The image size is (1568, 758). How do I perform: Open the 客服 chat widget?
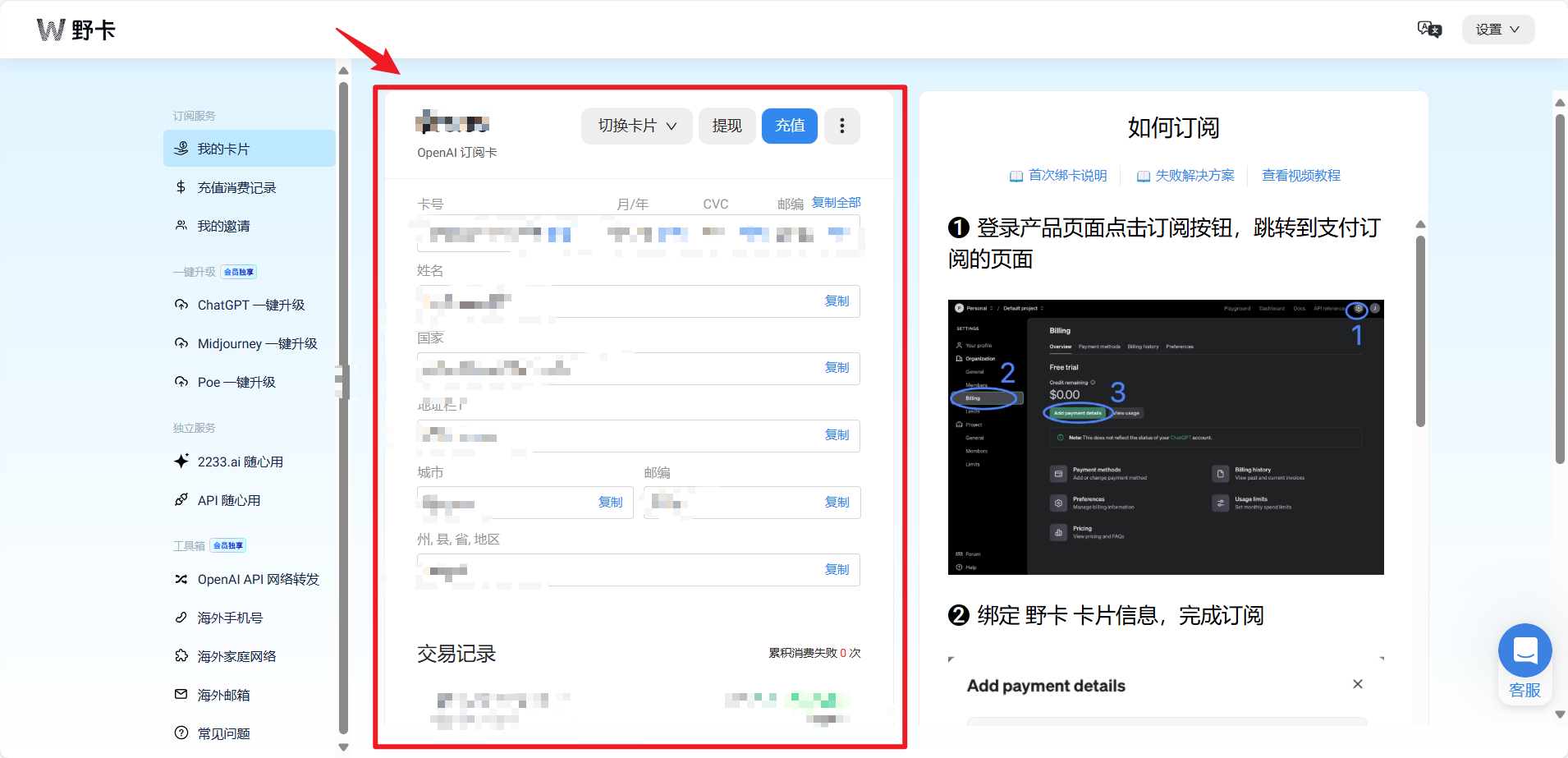click(1525, 663)
